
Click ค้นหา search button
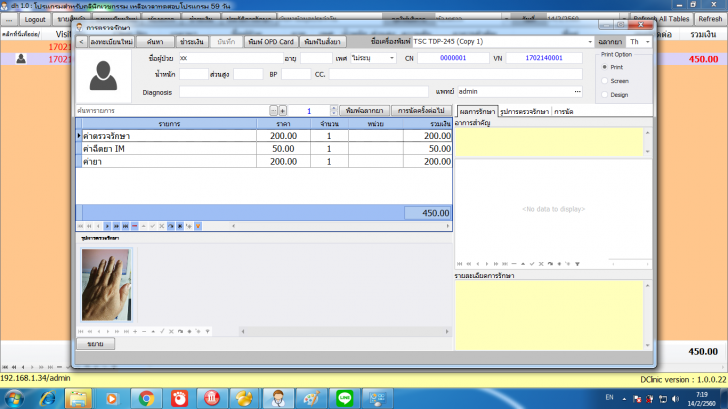coord(155,42)
